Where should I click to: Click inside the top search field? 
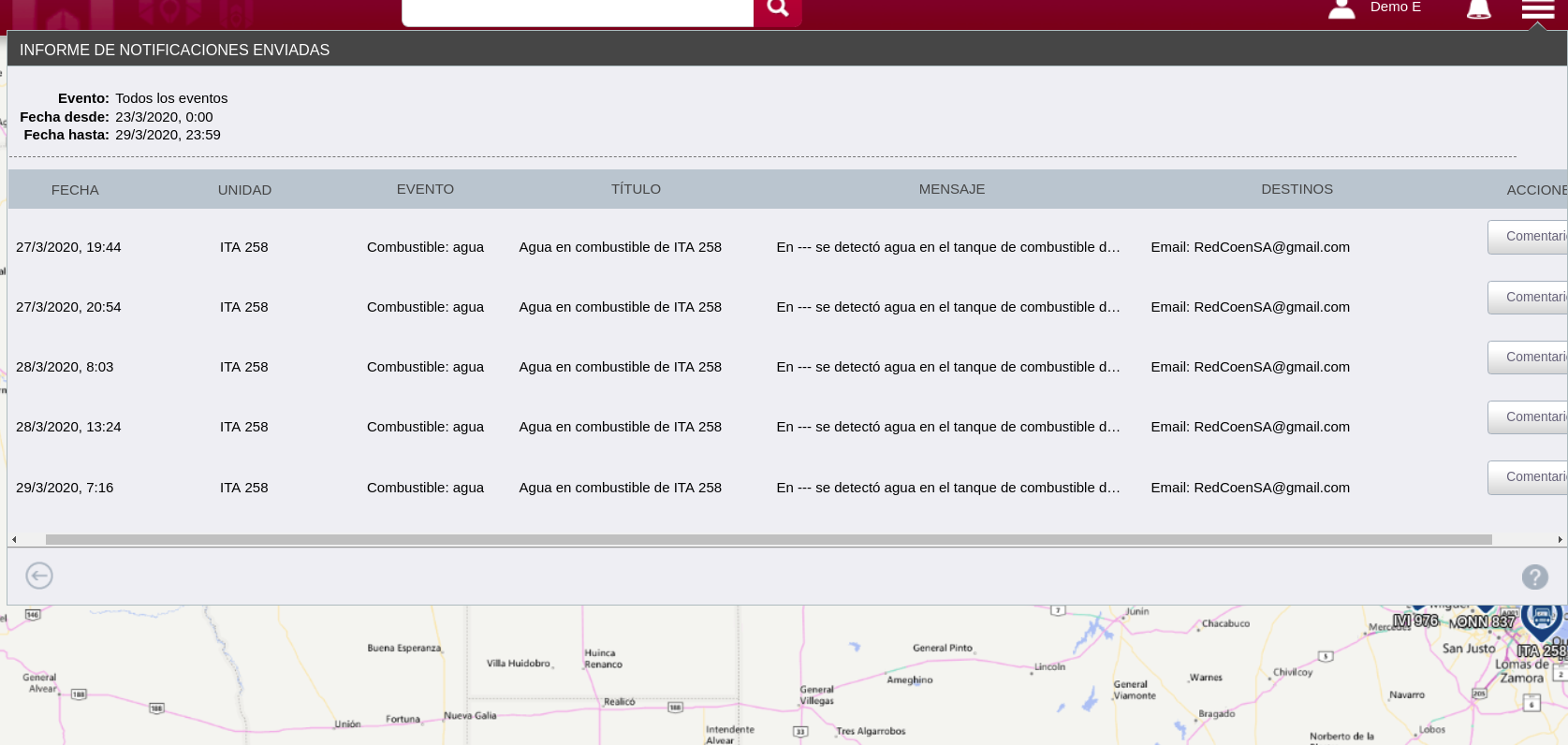coord(577,9)
